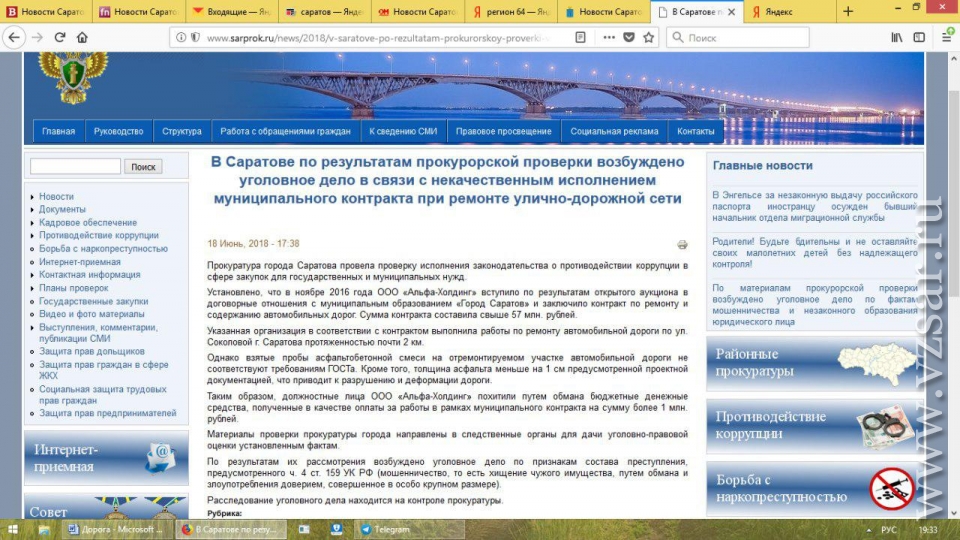Open a new browser tab with plus
Viewport: 960px width, 540px height.
pyautogui.click(x=848, y=12)
